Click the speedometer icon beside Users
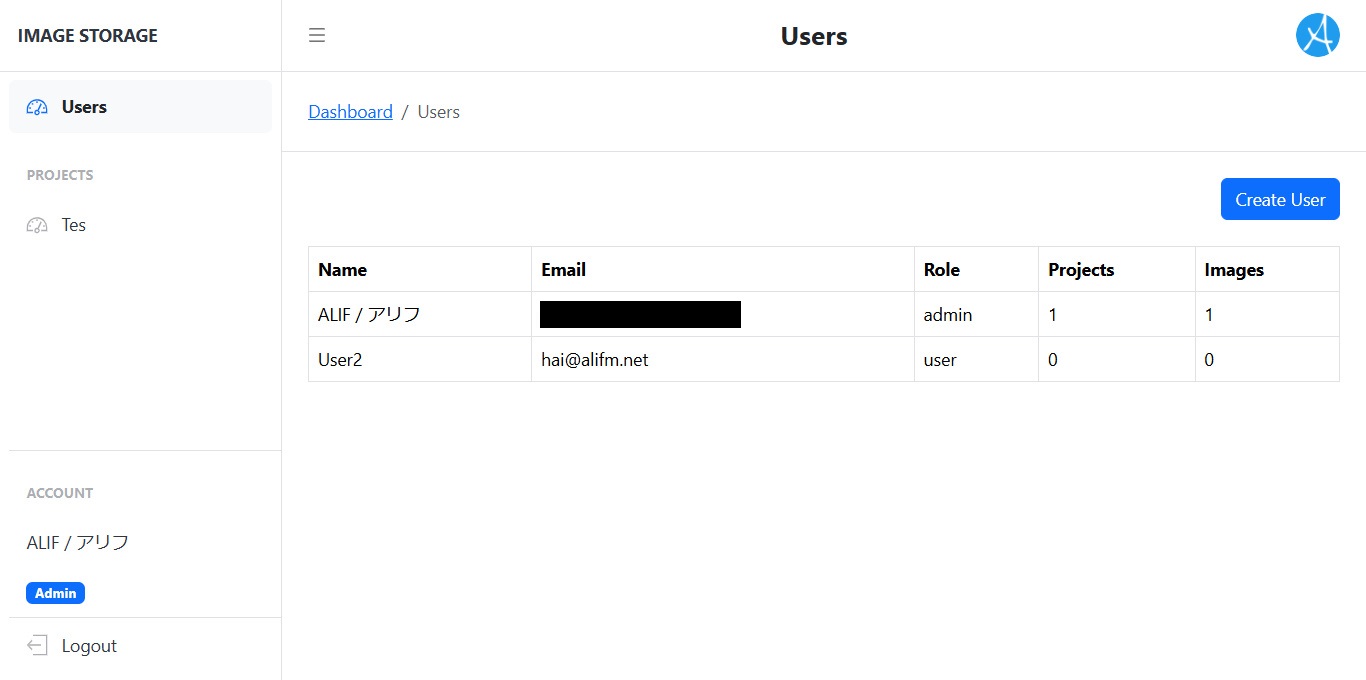The image size is (1366, 680). pyautogui.click(x=37, y=107)
